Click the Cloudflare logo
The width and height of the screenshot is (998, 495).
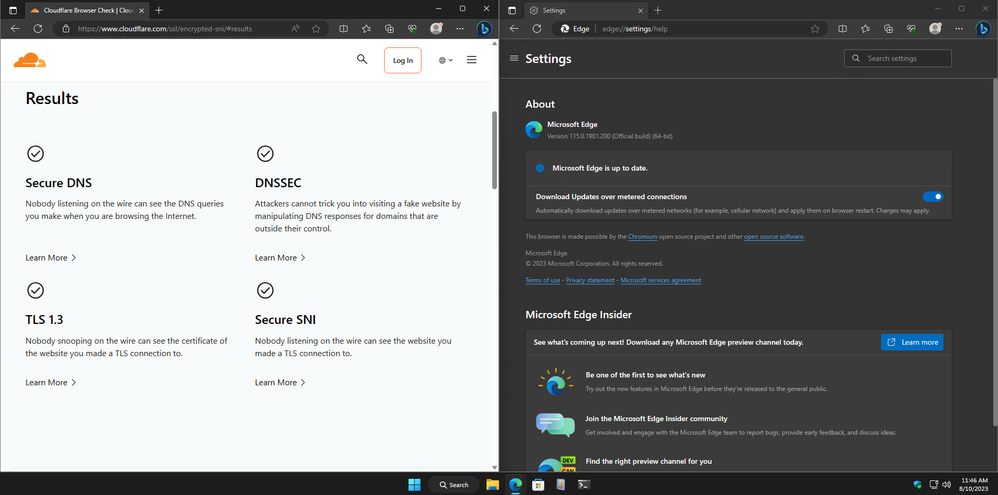coord(30,60)
